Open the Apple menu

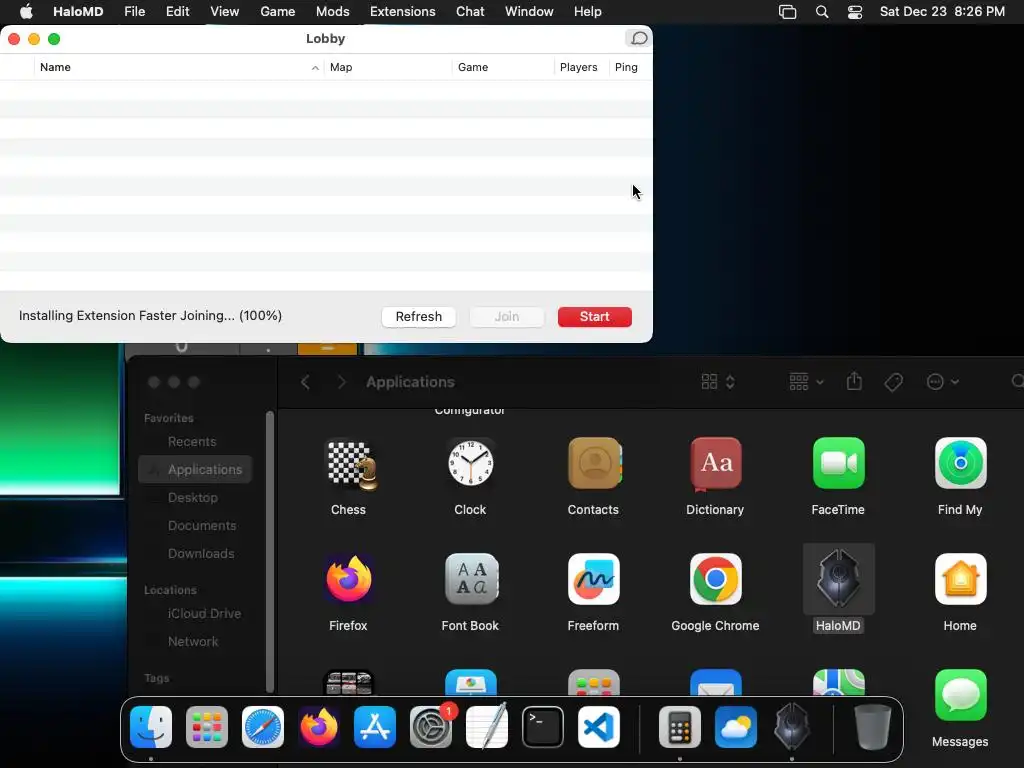[x=26, y=12]
